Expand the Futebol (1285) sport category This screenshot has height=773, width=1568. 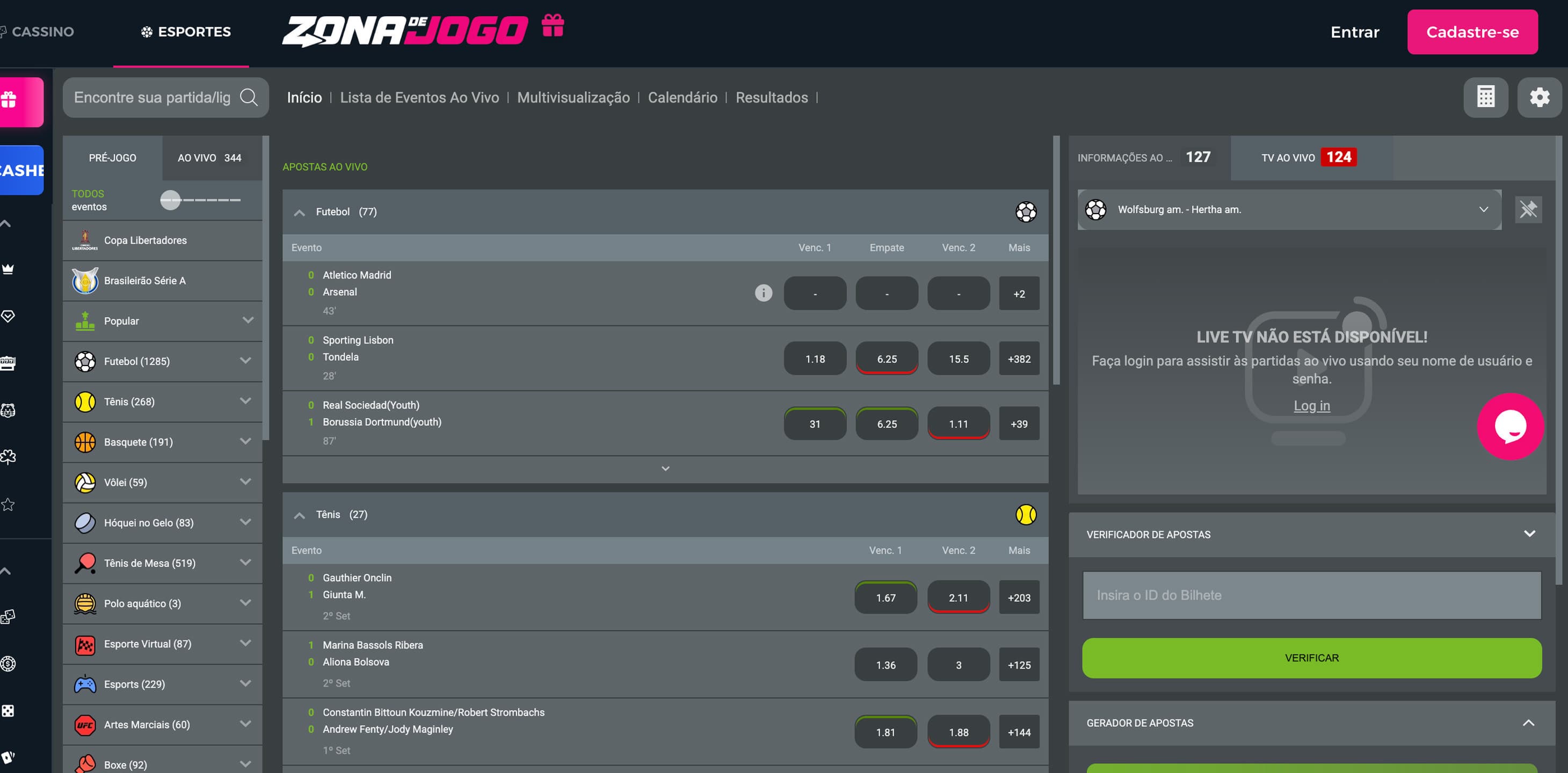pyautogui.click(x=245, y=361)
